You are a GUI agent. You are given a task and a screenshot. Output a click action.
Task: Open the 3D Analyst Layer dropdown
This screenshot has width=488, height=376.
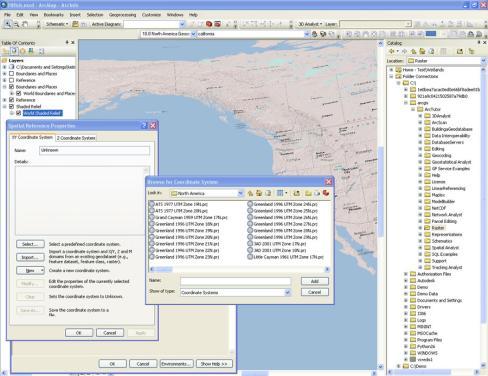click(x=408, y=24)
